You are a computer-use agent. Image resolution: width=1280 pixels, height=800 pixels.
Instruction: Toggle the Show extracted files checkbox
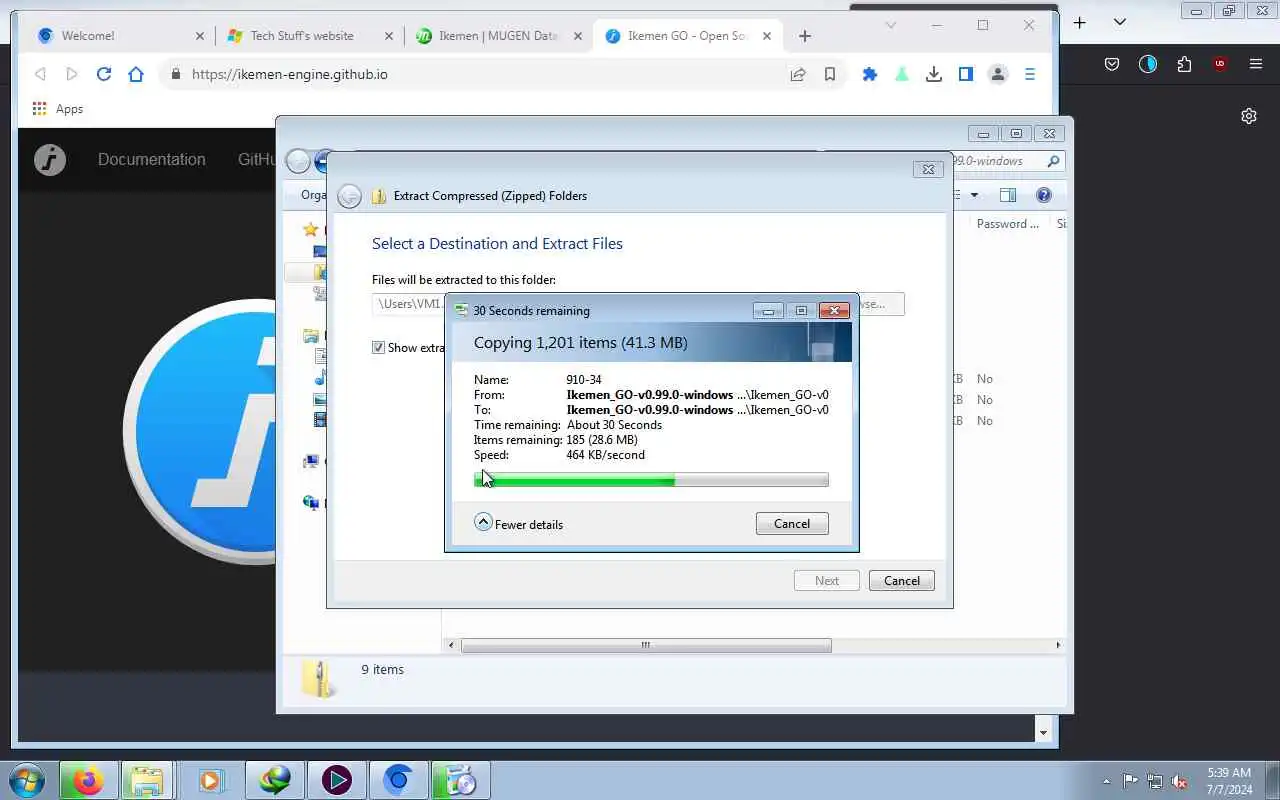coord(378,347)
